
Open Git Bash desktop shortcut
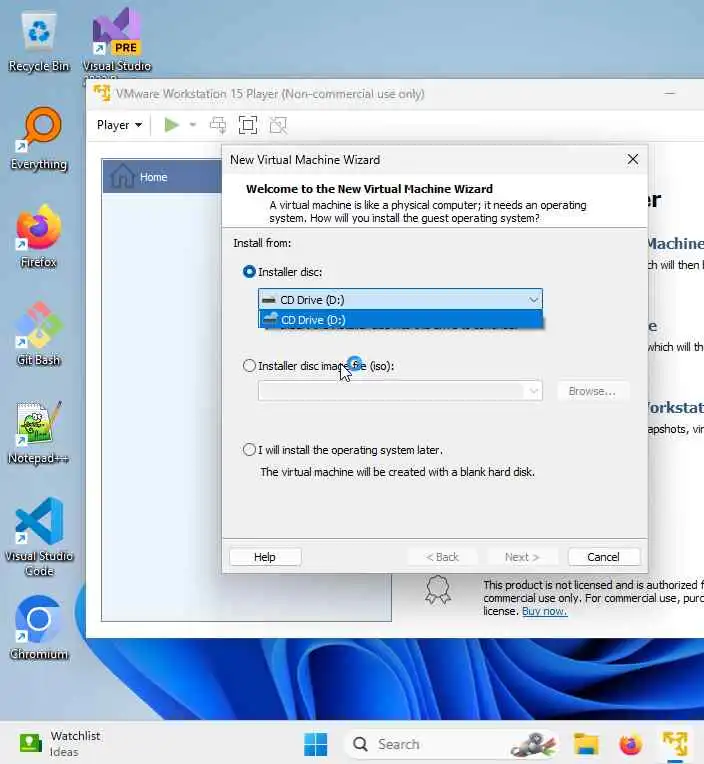38,334
